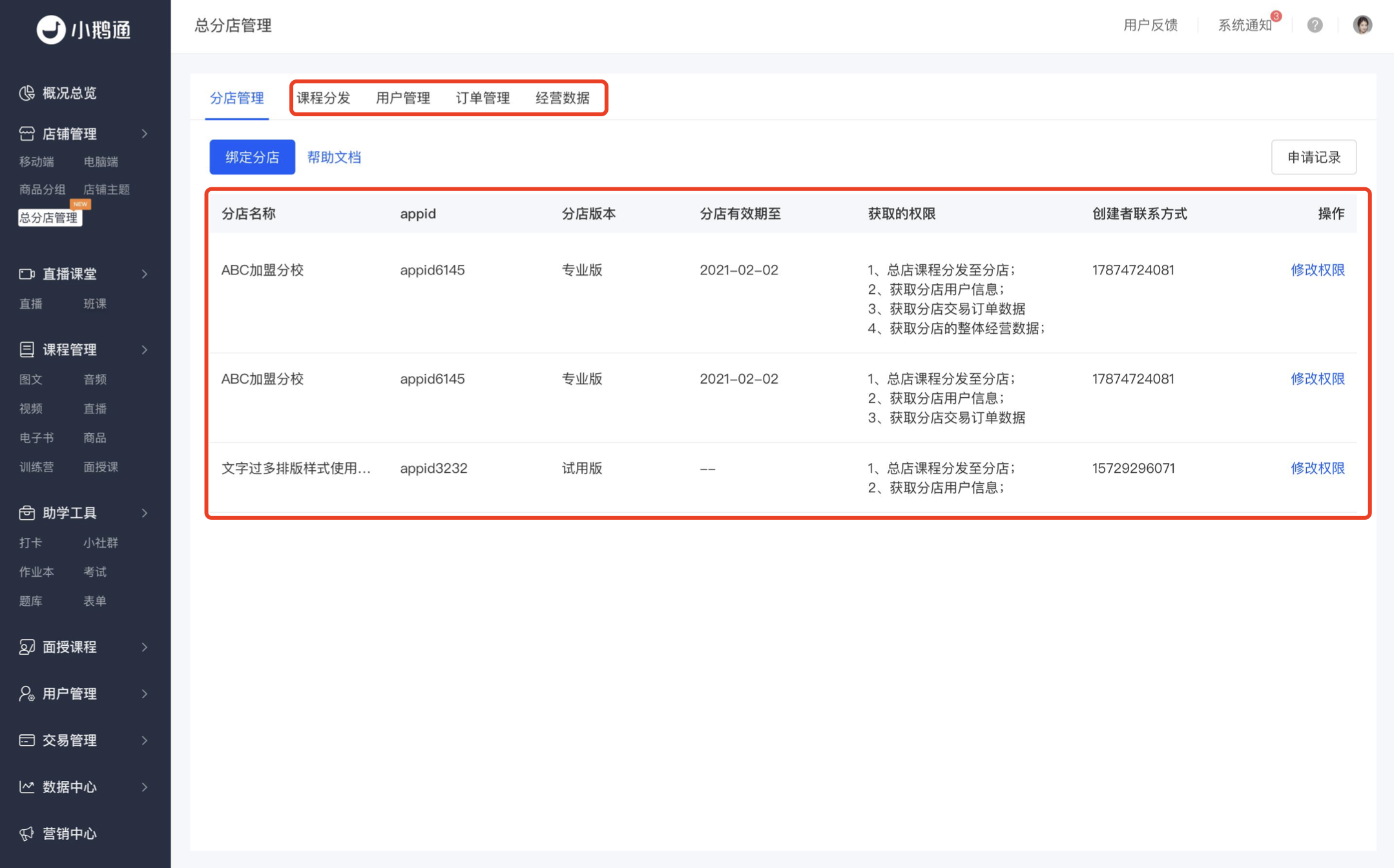The height and width of the screenshot is (868, 1394).
Task: Click the 用户管理 person icon in sidebar
Action: tap(26, 694)
